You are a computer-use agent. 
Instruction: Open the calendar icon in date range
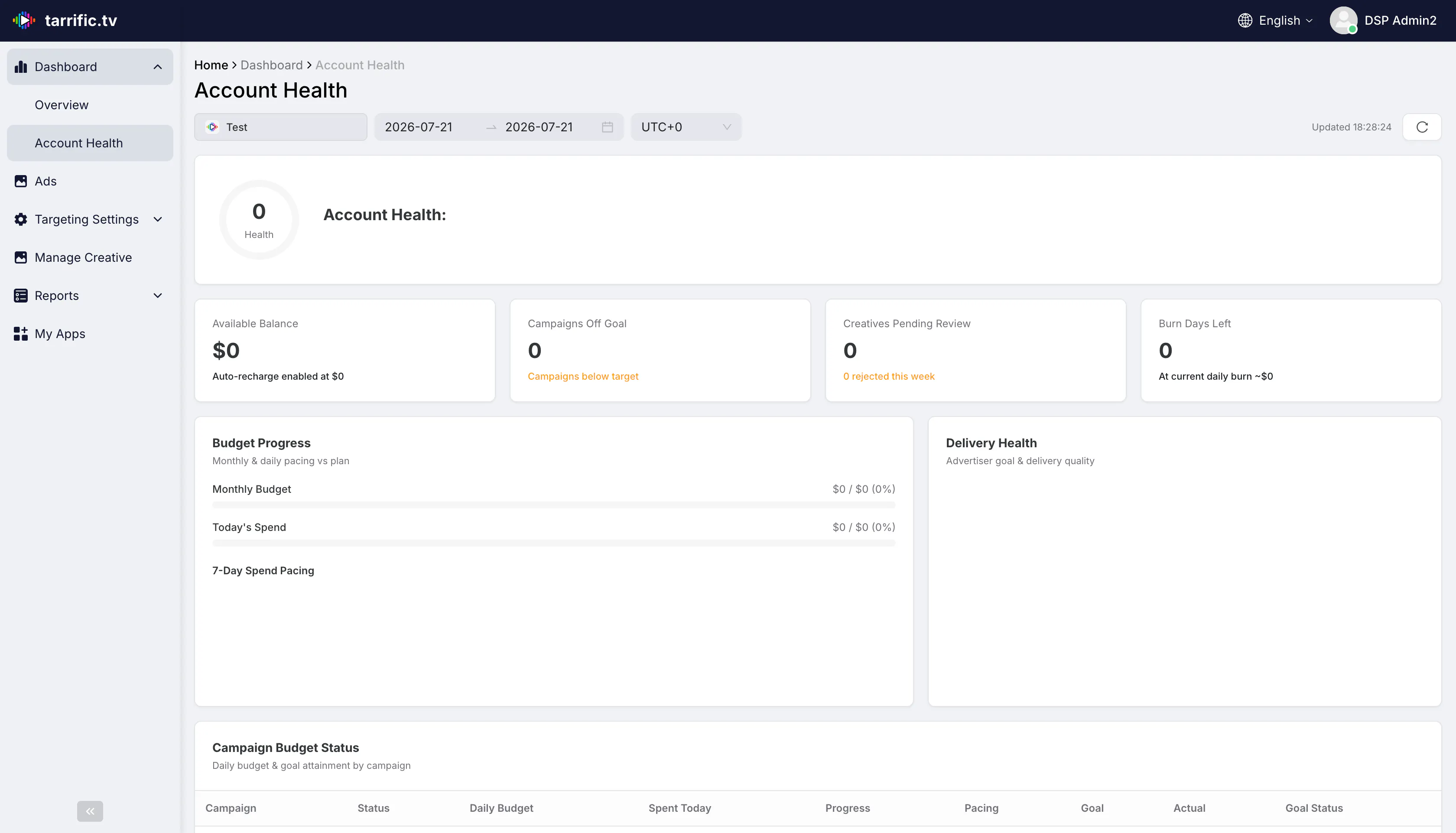click(x=608, y=127)
